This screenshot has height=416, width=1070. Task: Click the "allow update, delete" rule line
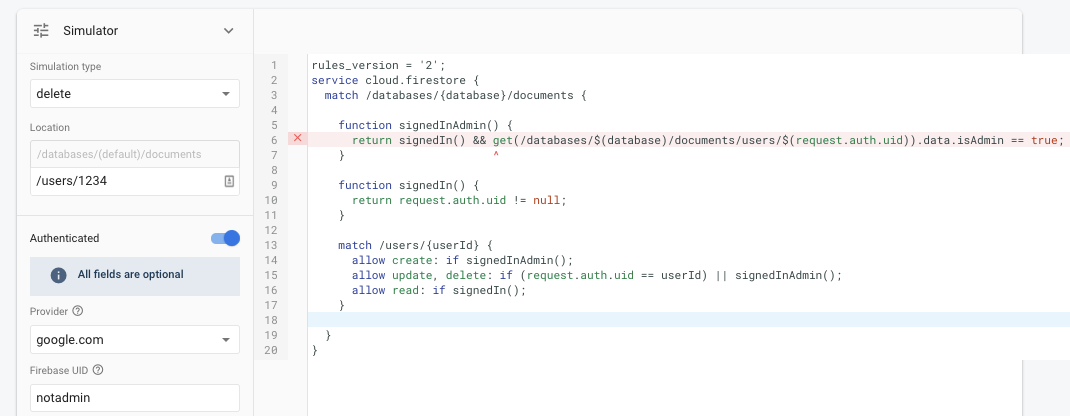597,276
